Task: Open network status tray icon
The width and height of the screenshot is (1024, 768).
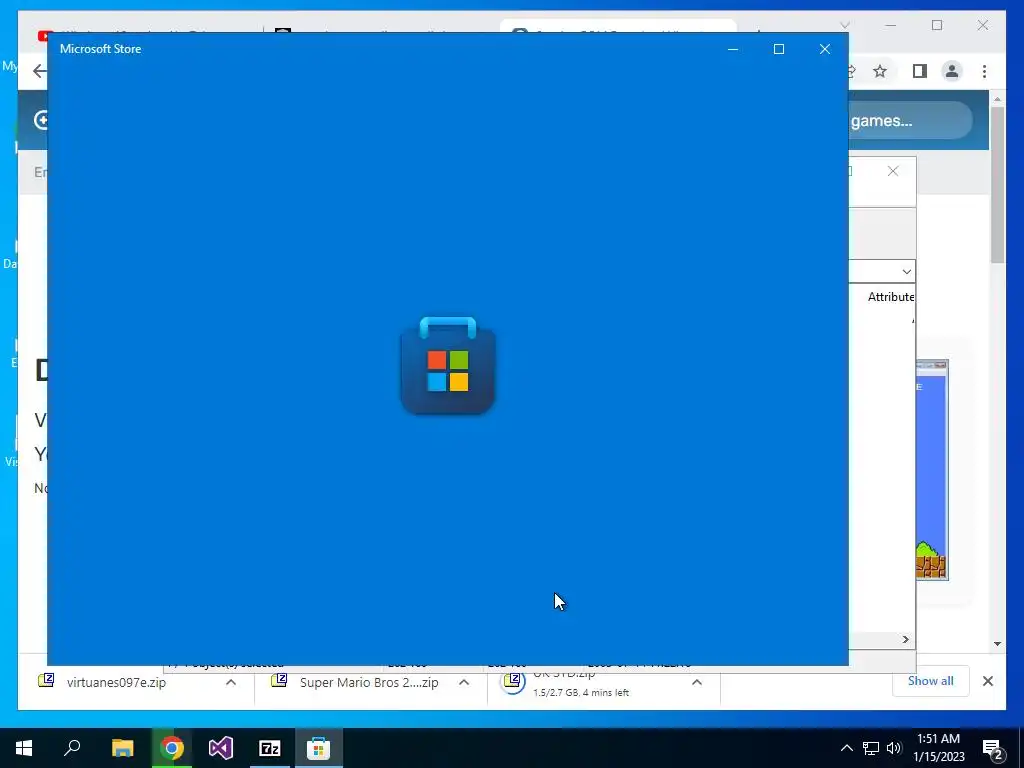Action: coord(871,748)
